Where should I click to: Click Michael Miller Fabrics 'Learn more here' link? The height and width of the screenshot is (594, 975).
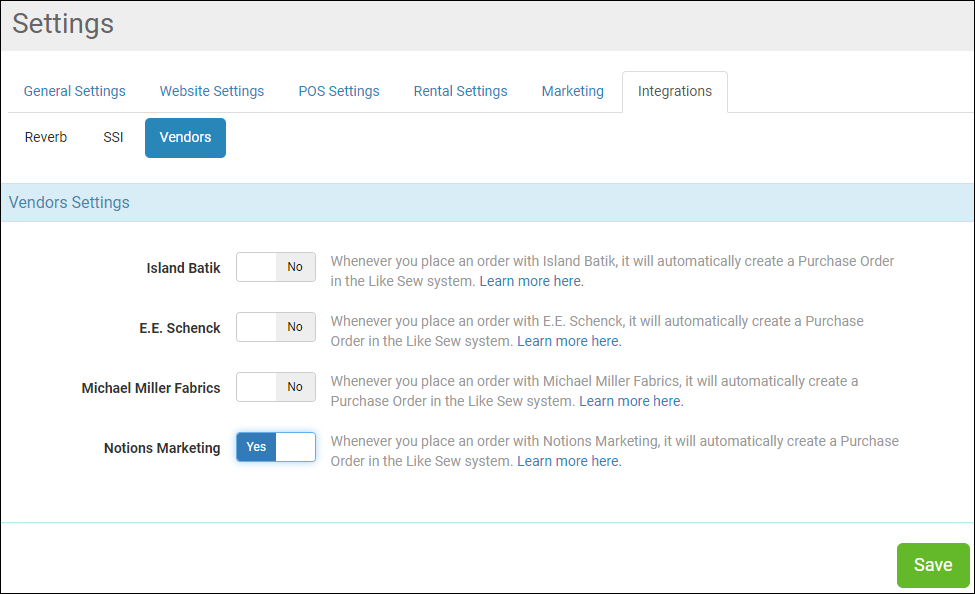click(631, 401)
